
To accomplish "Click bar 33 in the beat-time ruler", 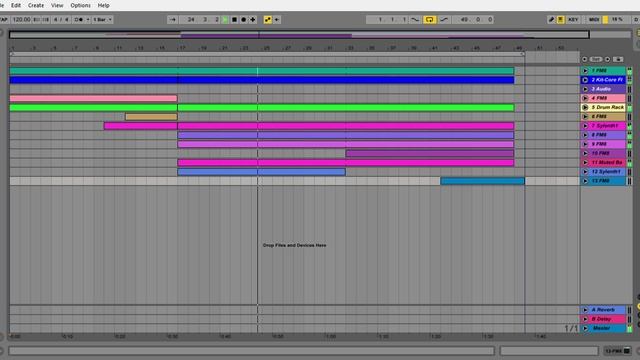I will 350,48.
